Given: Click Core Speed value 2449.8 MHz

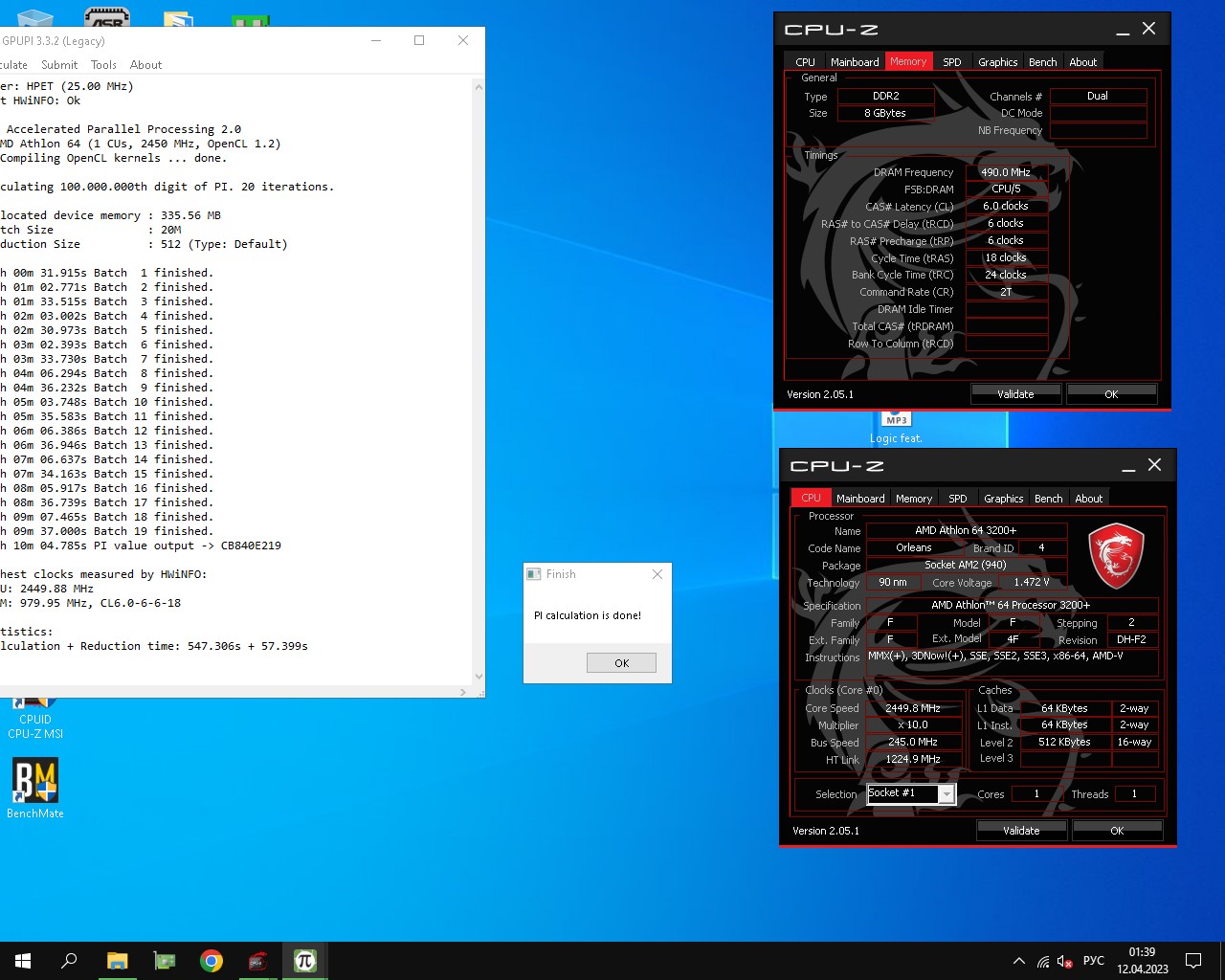Looking at the screenshot, I should pyautogui.click(x=913, y=708).
